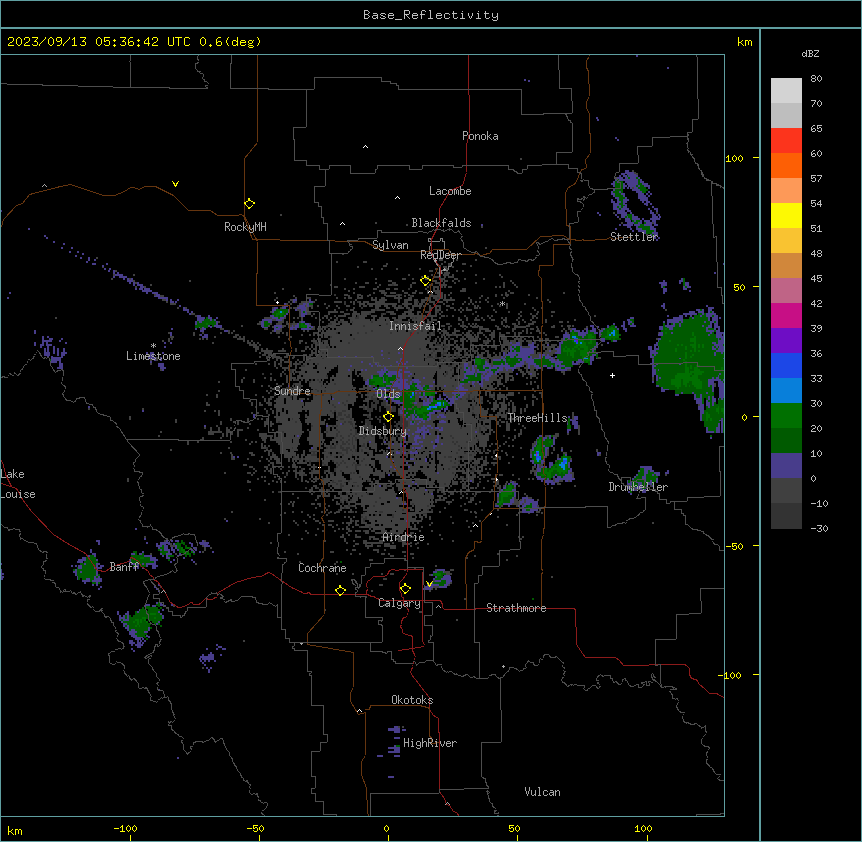Click the 54 dBZ yellow color swatch
The image size is (862, 842).
[x=786, y=215]
